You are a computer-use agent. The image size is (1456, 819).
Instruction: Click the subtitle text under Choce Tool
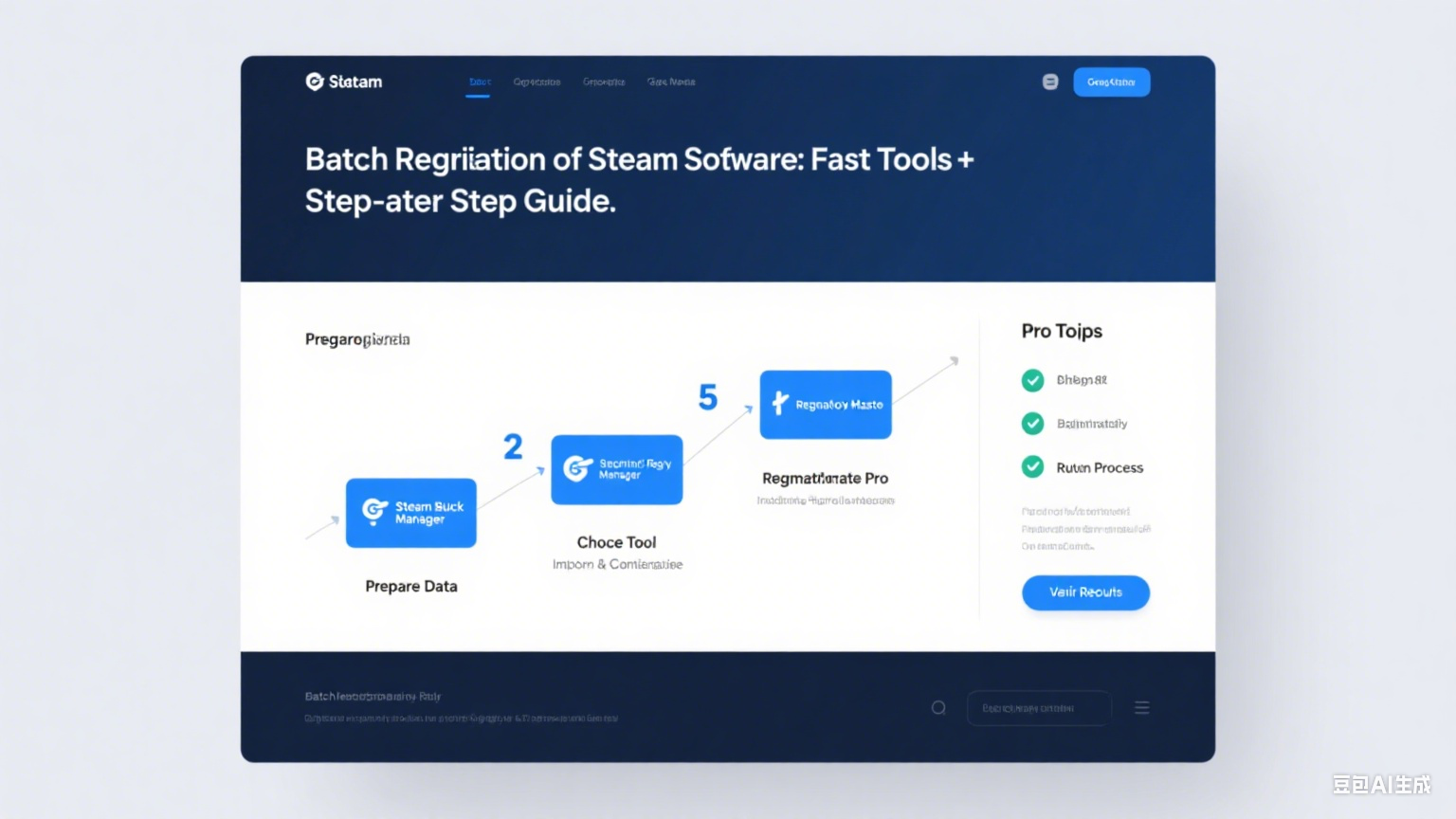pos(617,564)
